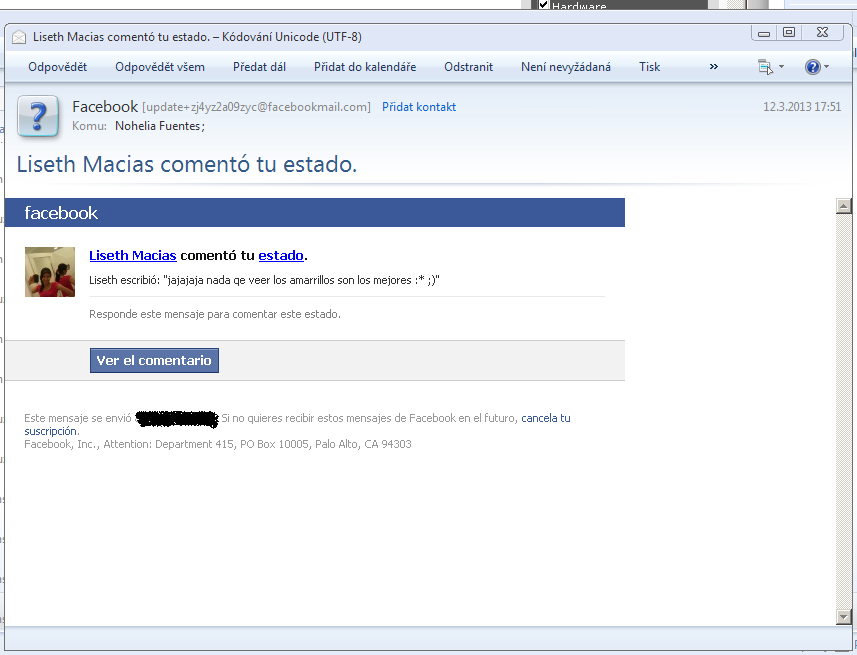
Task: Forward the message with Předat dál
Action: pos(259,67)
